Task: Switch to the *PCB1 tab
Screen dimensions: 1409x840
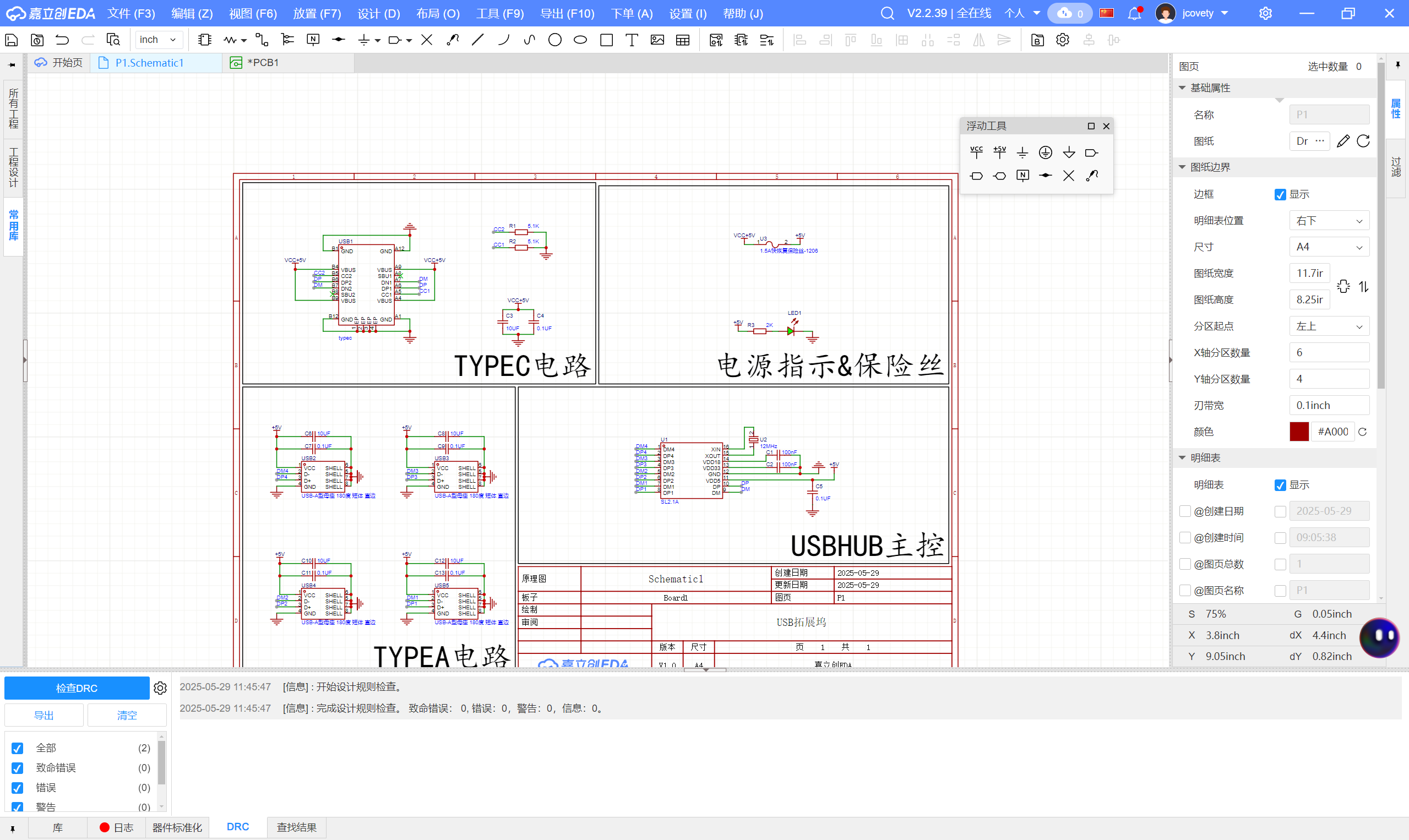Action: coord(263,63)
